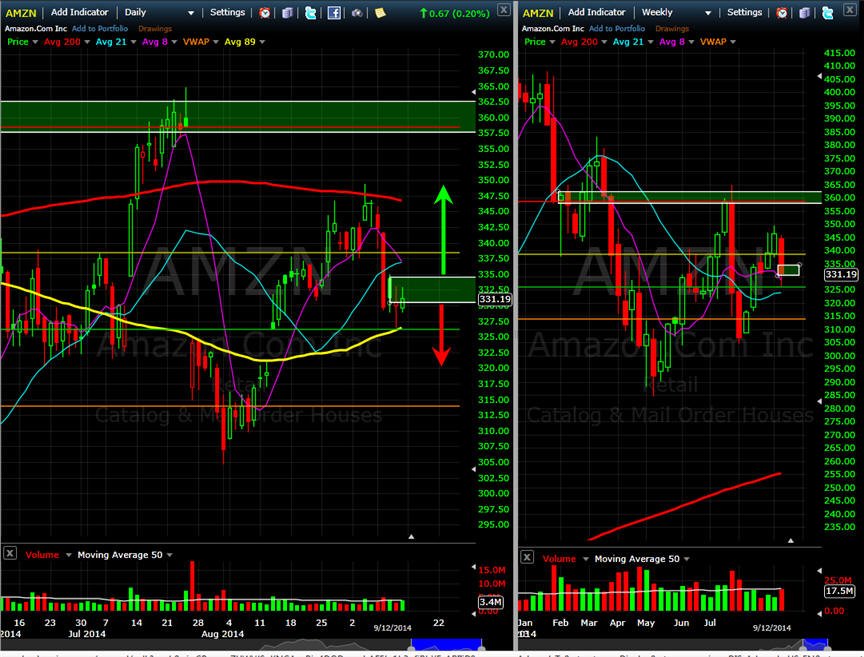This screenshot has width=864, height=657.
Task: Click the 9/12/2014 date under Daily chart
Action: 392,628
